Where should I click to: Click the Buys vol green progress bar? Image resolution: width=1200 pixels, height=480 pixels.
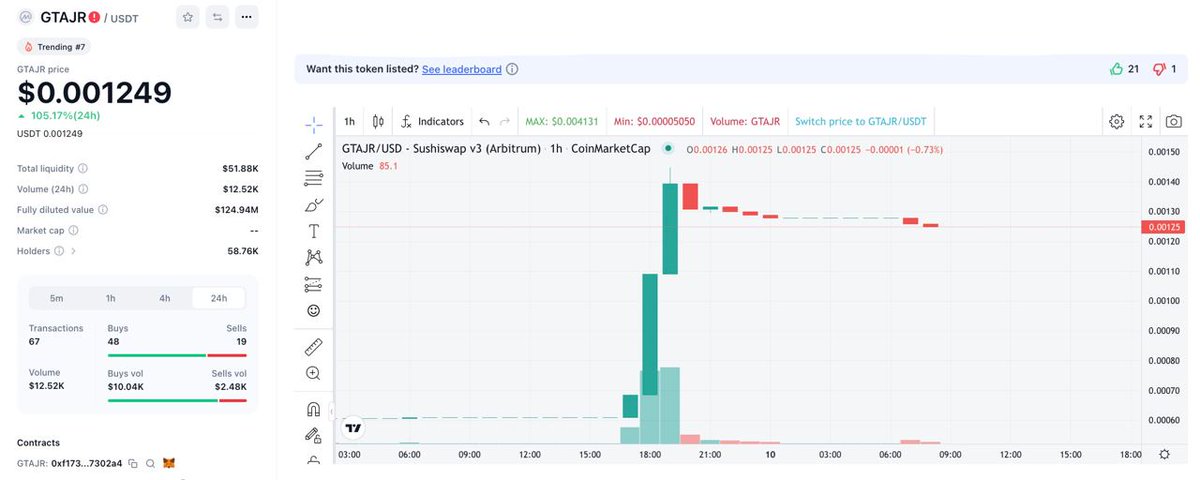[162, 400]
